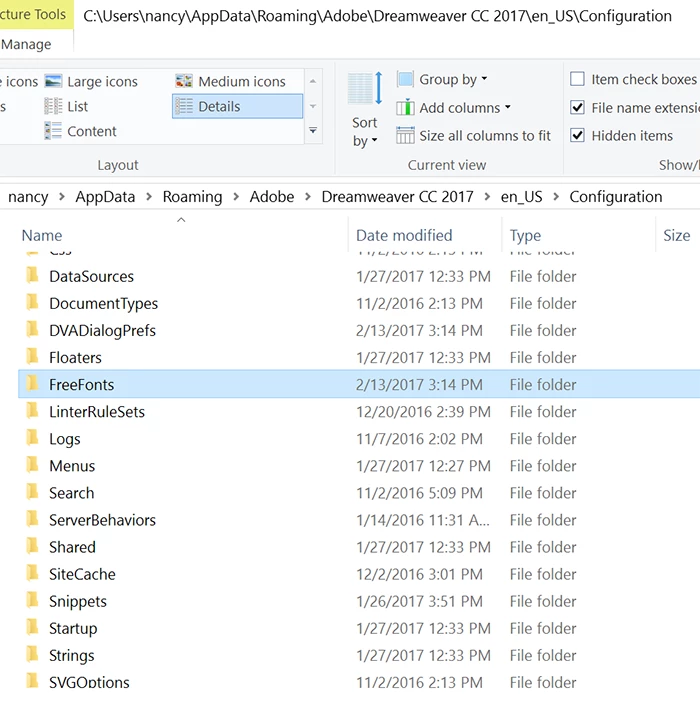
Task: Move the layout gallery down one row
Action: [313, 106]
